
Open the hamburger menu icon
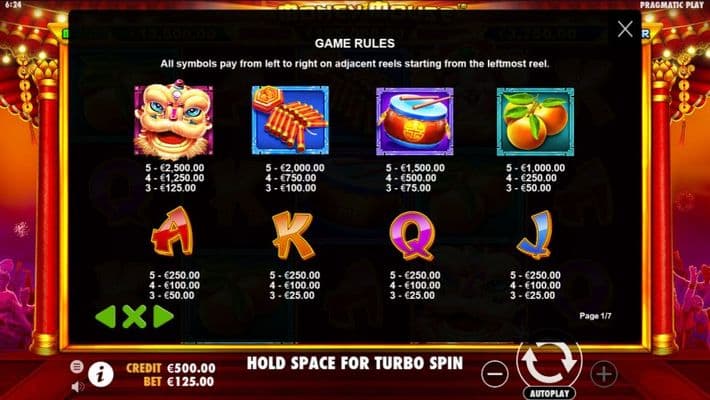click(77, 366)
